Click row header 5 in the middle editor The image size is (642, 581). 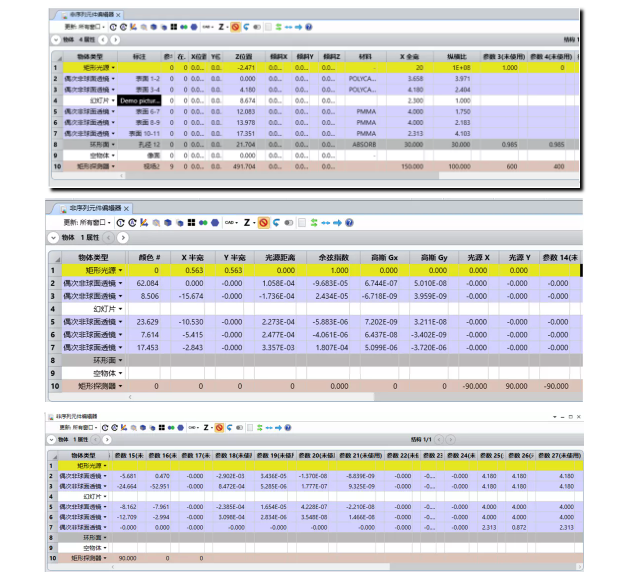pyautogui.click(x=54, y=322)
